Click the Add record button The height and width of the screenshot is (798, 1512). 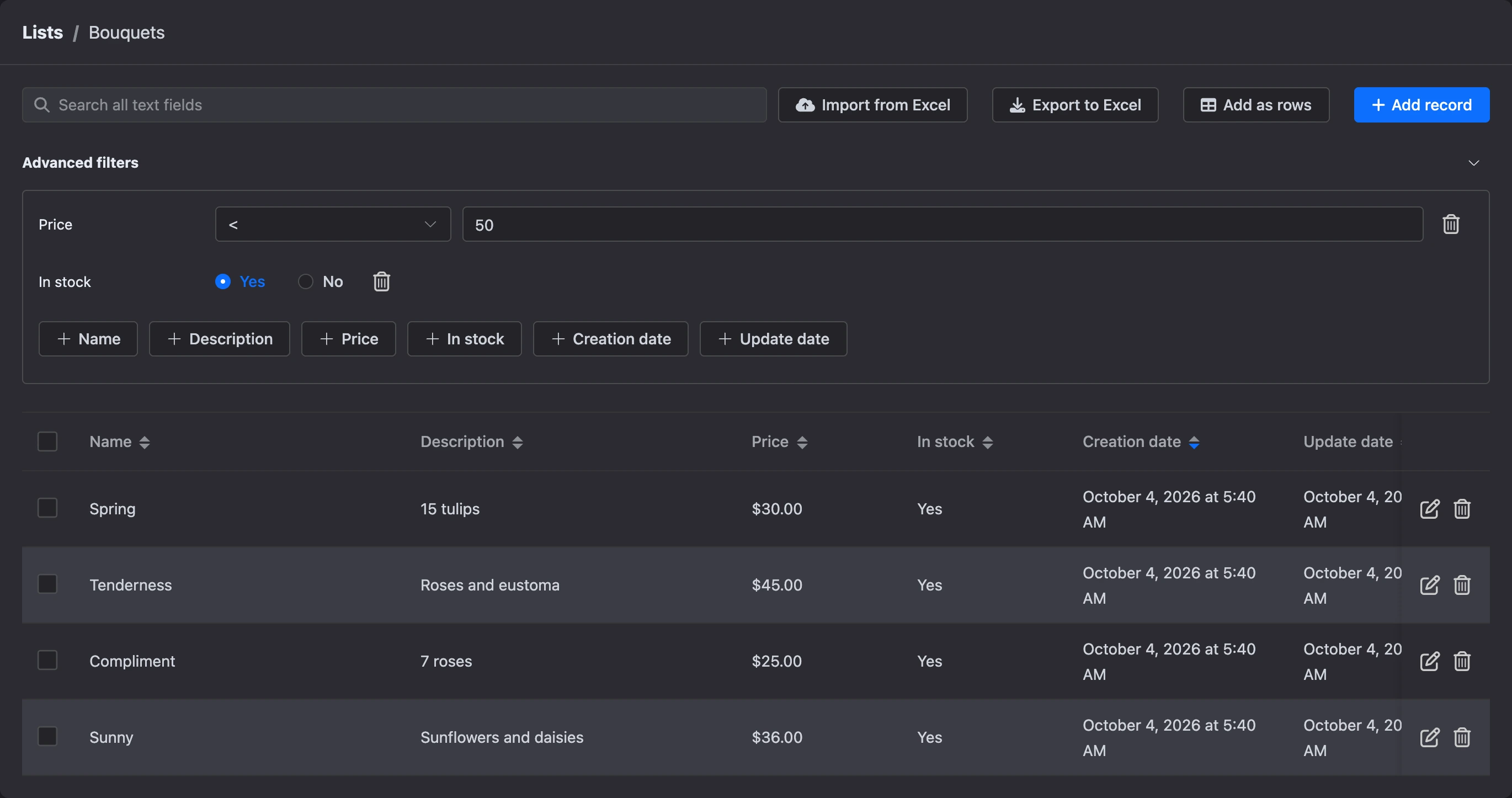tap(1421, 104)
